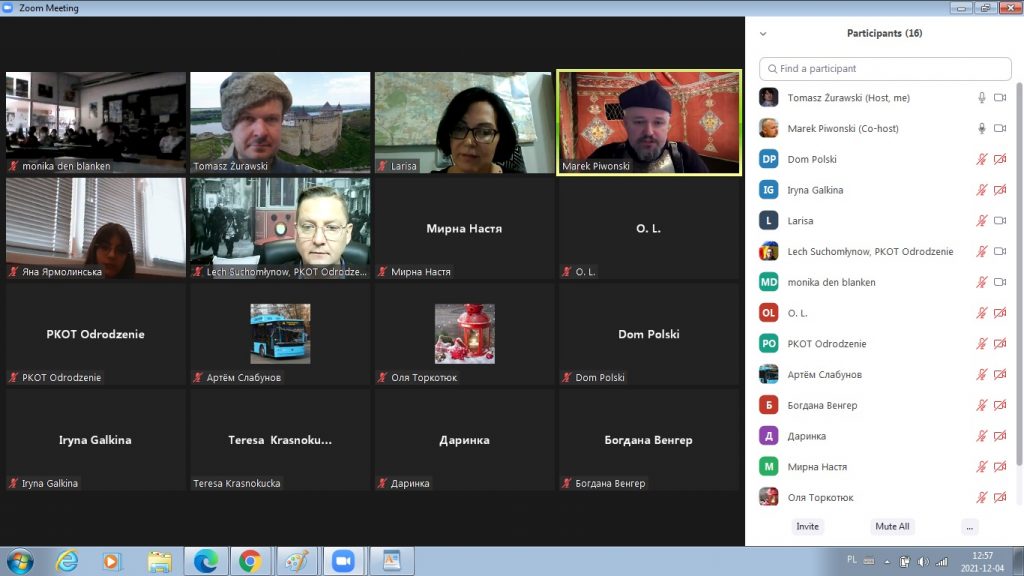Toggle PKOT Odrodzenie's crossed-out camera icon

[x=1000, y=344]
